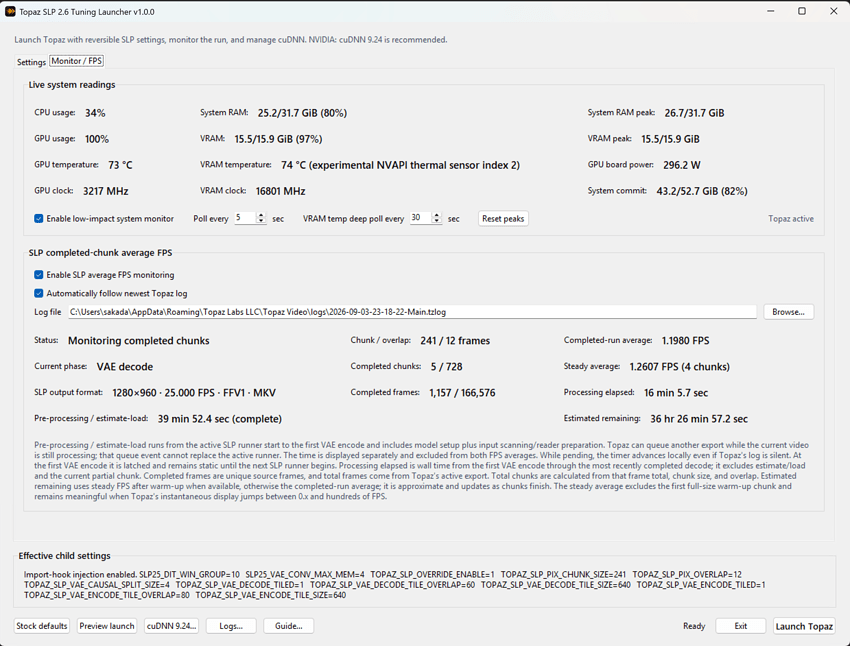Click the Poll every value field
The height and width of the screenshot is (646, 850).
tap(245, 218)
